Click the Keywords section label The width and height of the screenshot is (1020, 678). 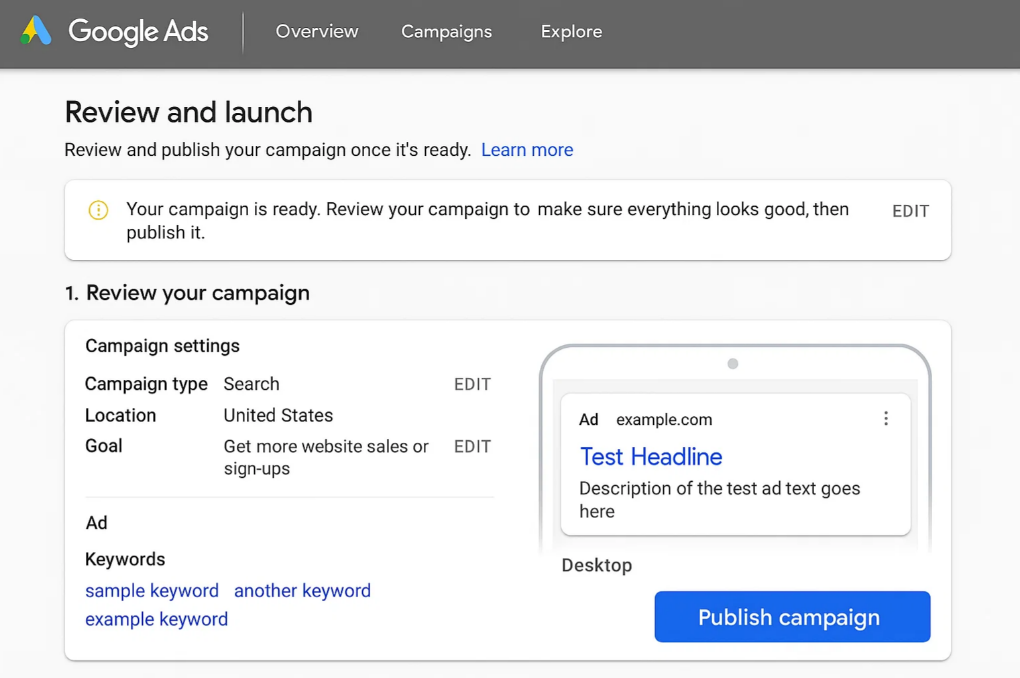click(x=125, y=559)
